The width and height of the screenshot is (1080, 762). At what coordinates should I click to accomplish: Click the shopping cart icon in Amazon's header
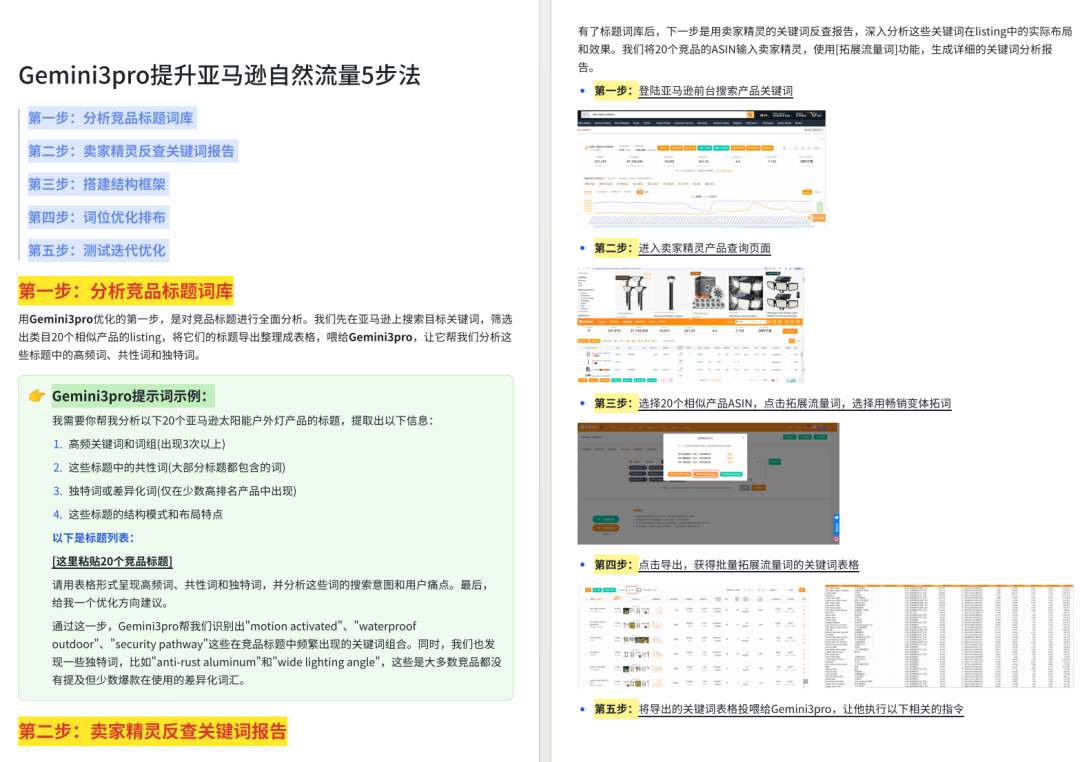pyautogui.click(x=814, y=114)
